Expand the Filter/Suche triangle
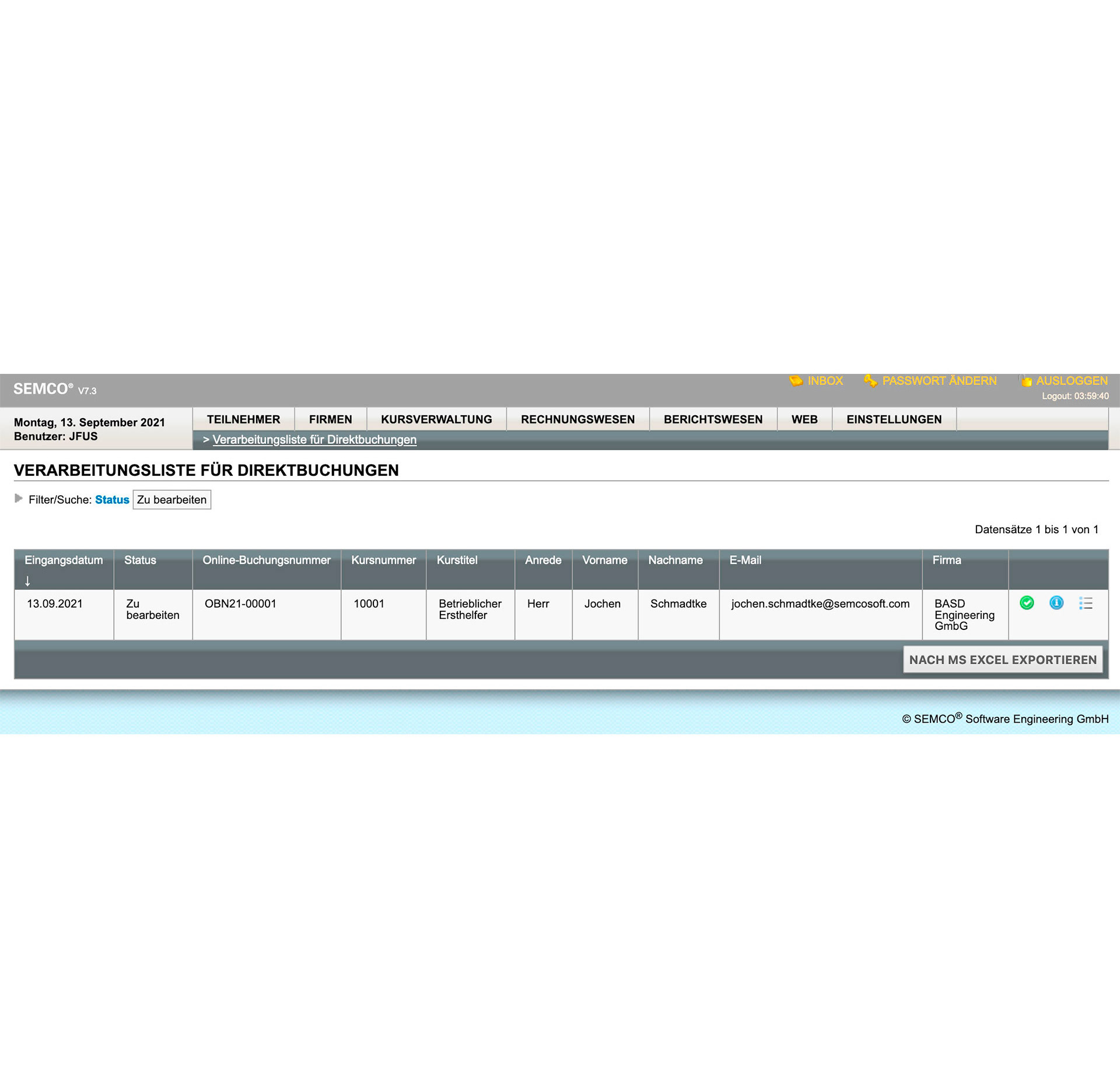 click(19, 498)
